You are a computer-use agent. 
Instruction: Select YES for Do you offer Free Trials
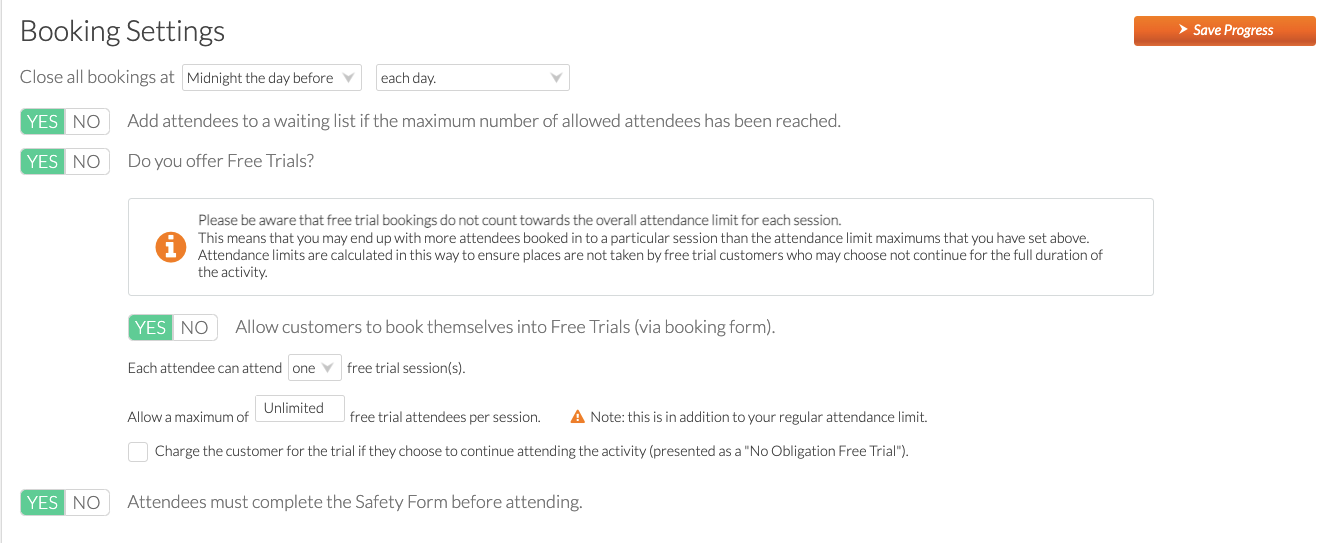[43, 161]
